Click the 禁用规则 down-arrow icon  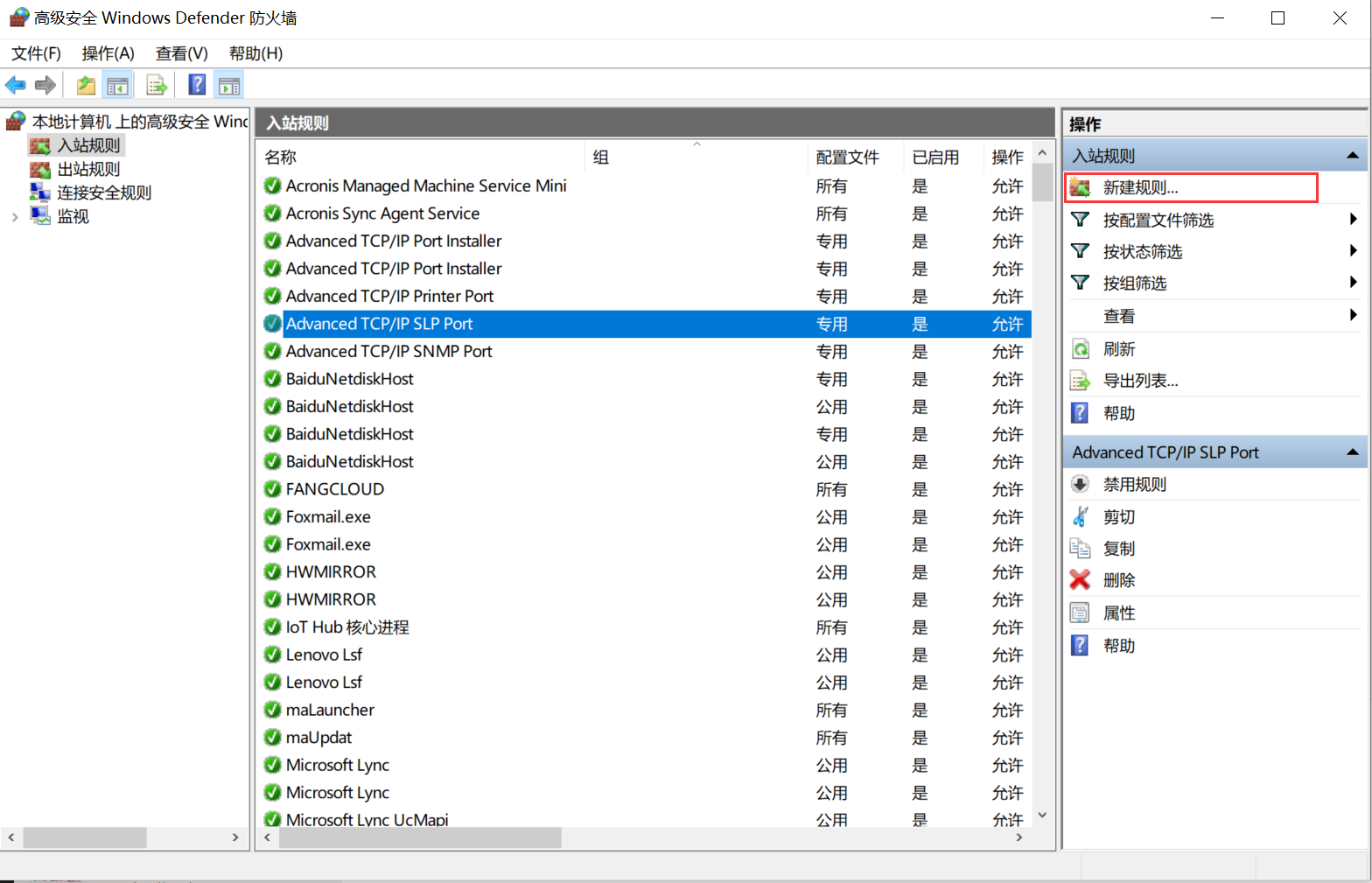(x=1081, y=484)
